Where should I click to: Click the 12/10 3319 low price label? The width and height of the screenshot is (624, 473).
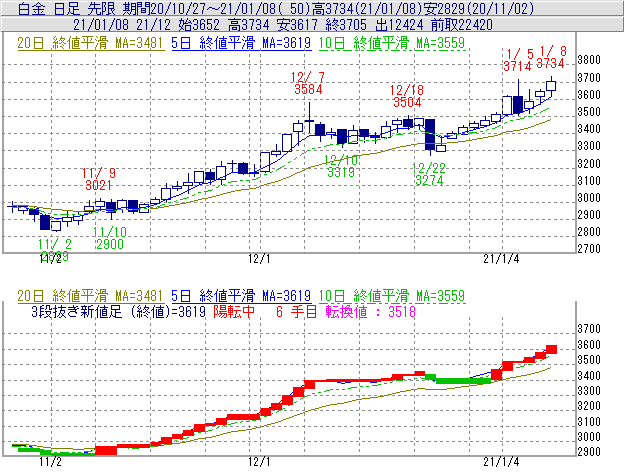tap(341, 166)
